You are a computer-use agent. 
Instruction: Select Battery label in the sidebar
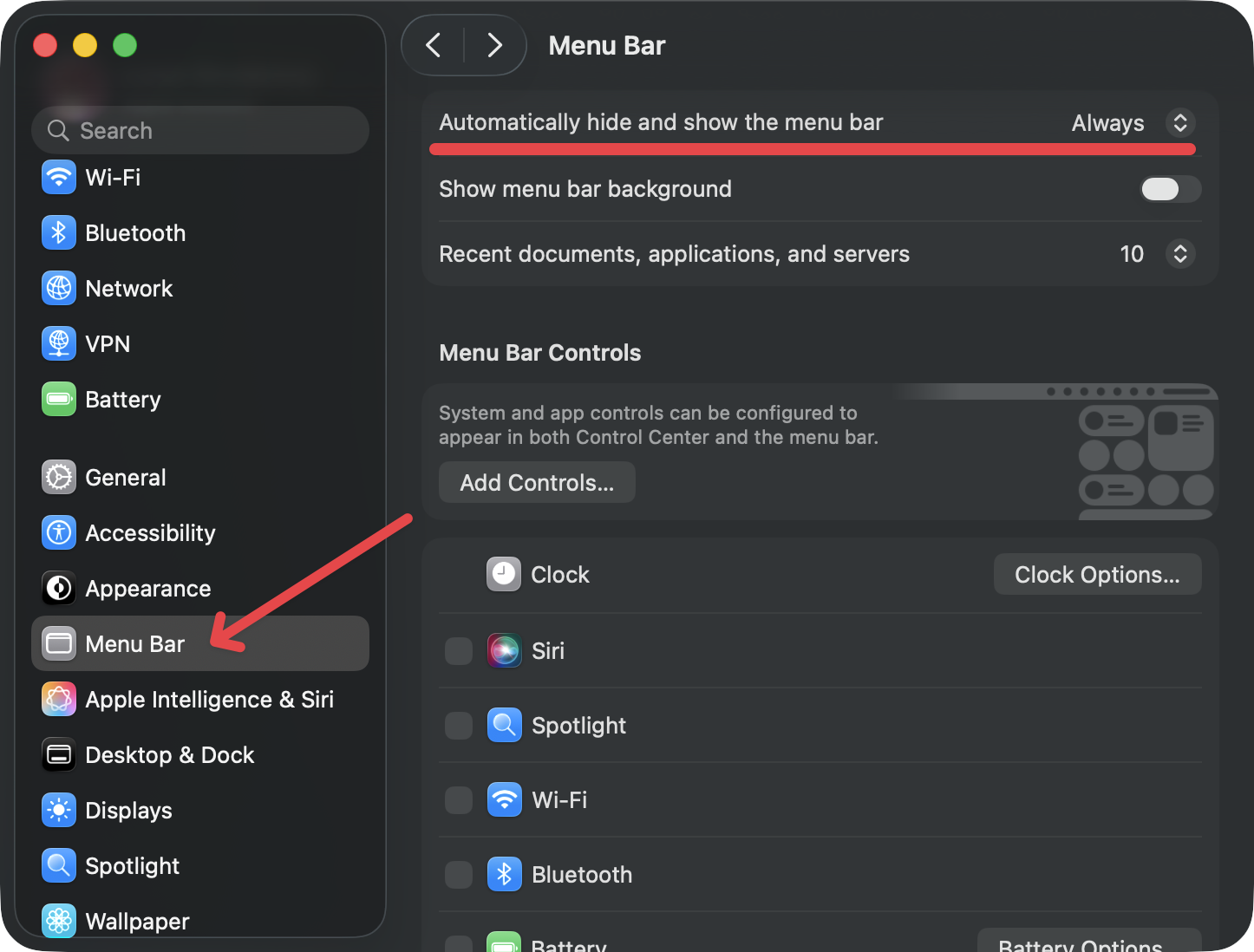pos(123,400)
